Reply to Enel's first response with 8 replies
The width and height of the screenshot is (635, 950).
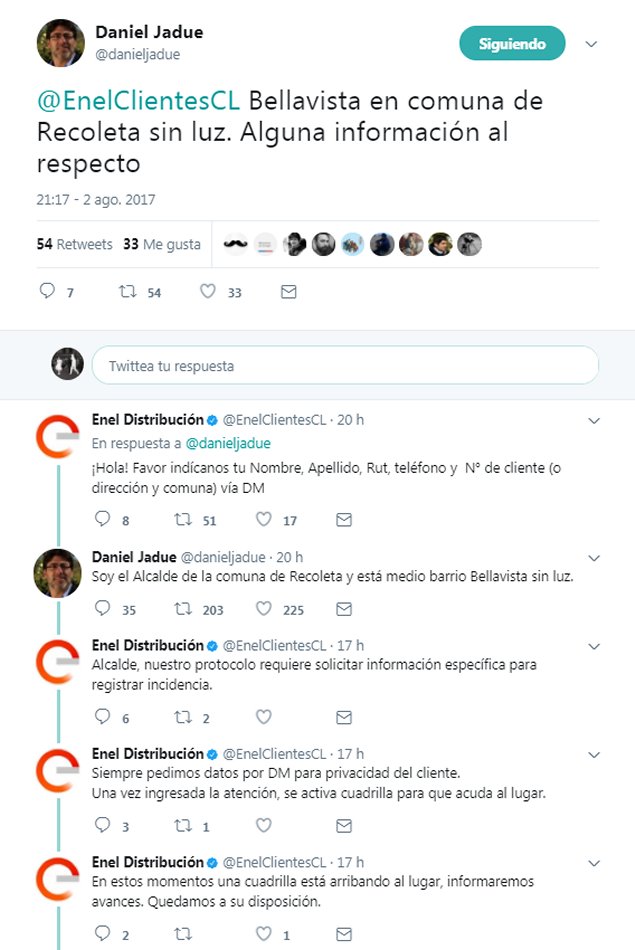102,520
